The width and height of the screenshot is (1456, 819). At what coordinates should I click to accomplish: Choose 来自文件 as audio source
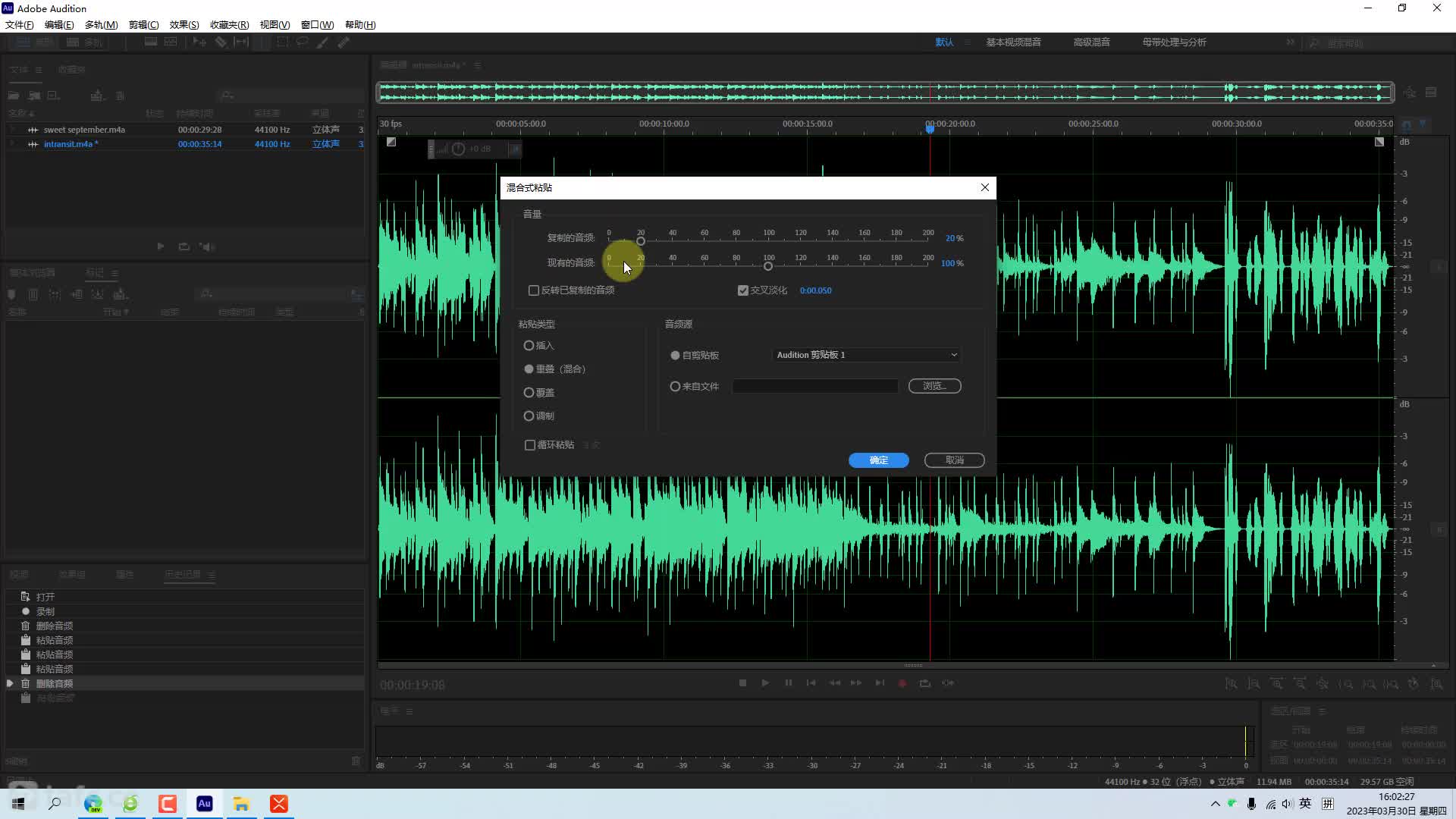tap(675, 387)
